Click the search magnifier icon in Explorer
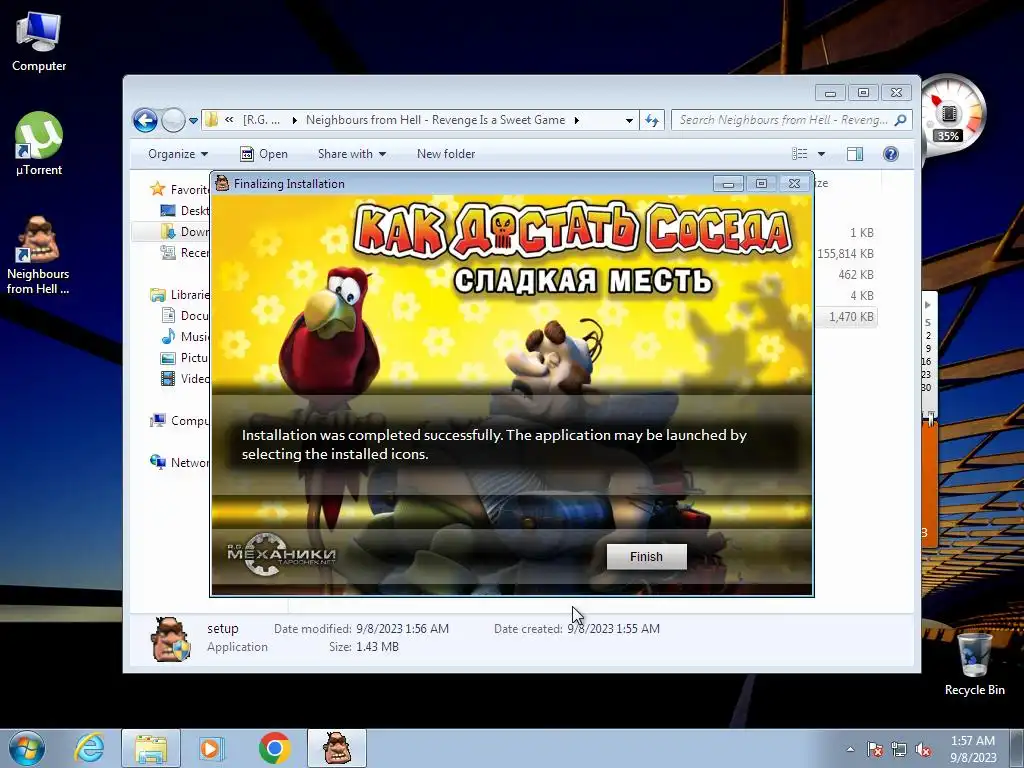Viewport: 1024px width, 768px height. point(901,120)
